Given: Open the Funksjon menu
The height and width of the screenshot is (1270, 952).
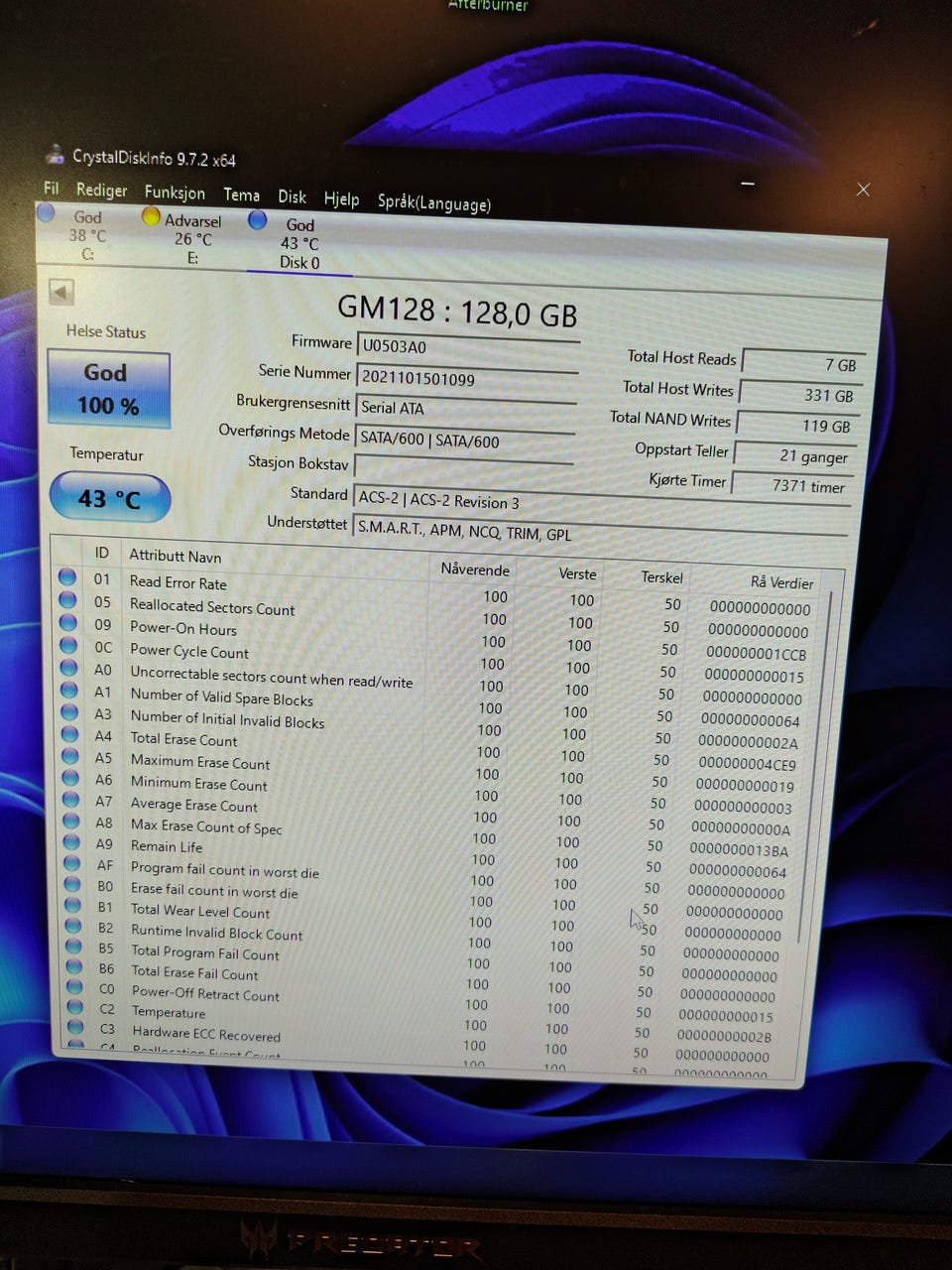Looking at the screenshot, I should 175,192.
